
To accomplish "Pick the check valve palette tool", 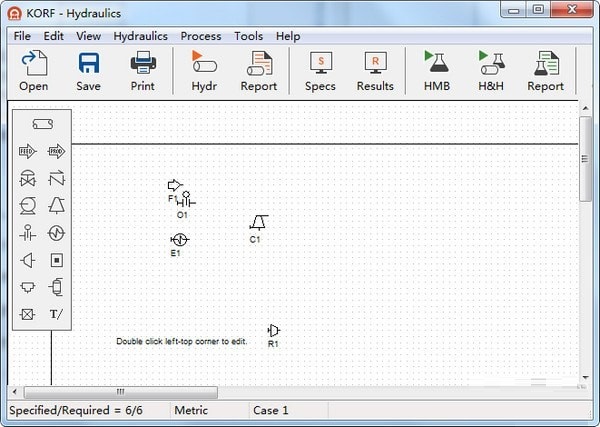I will pyautogui.click(x=57, y=179).
